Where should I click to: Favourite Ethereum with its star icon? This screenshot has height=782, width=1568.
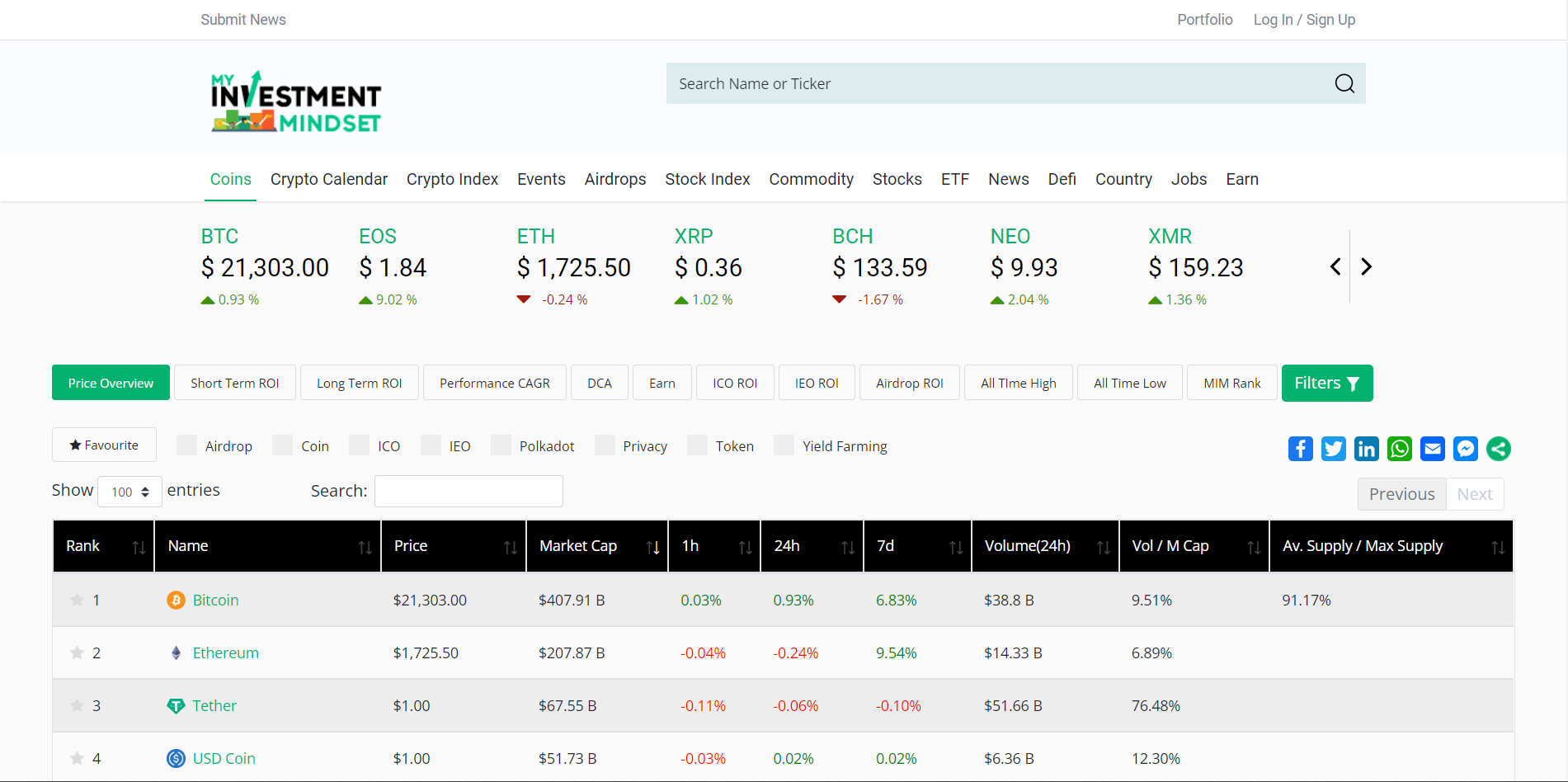pos(77,652)
